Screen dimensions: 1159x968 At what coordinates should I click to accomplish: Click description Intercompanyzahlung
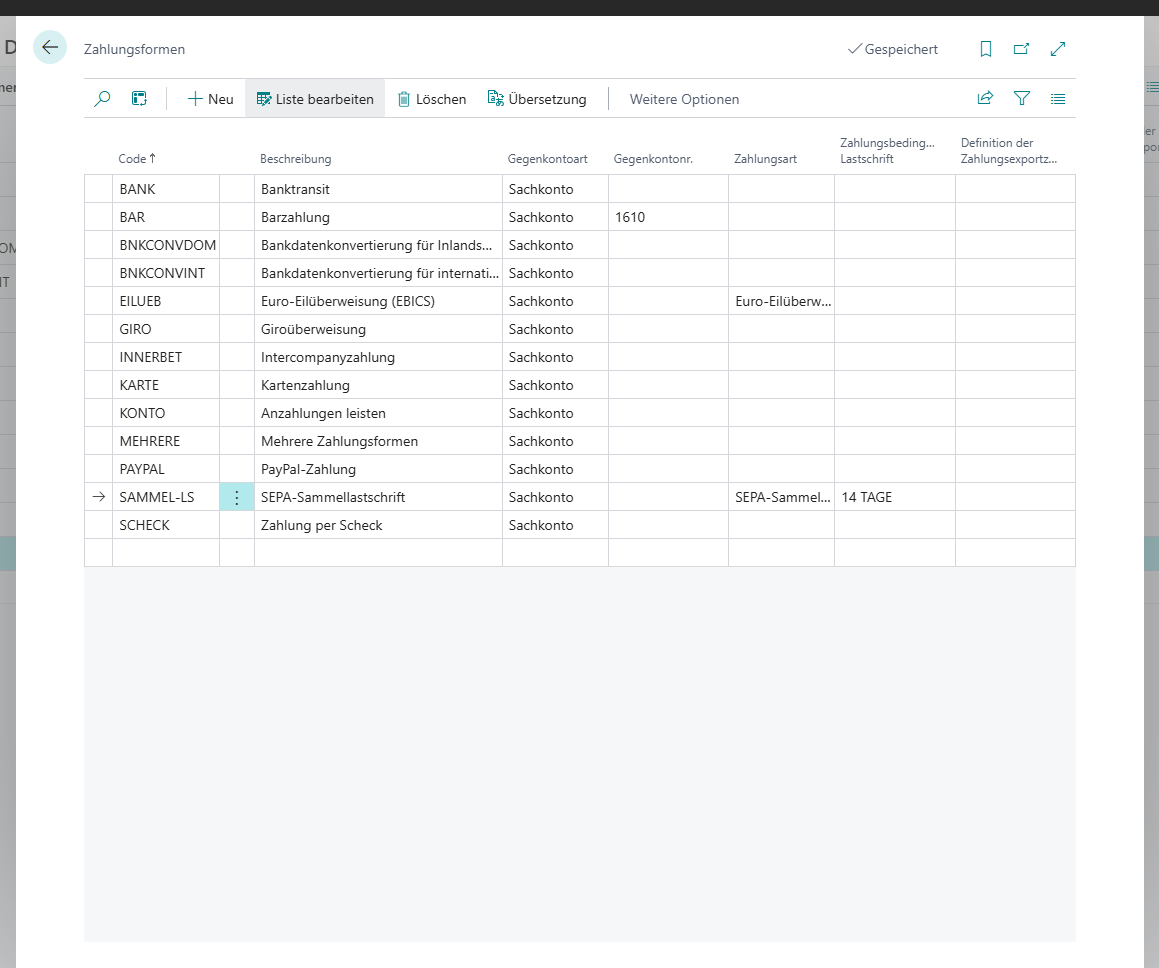click(x=378, y=358)
